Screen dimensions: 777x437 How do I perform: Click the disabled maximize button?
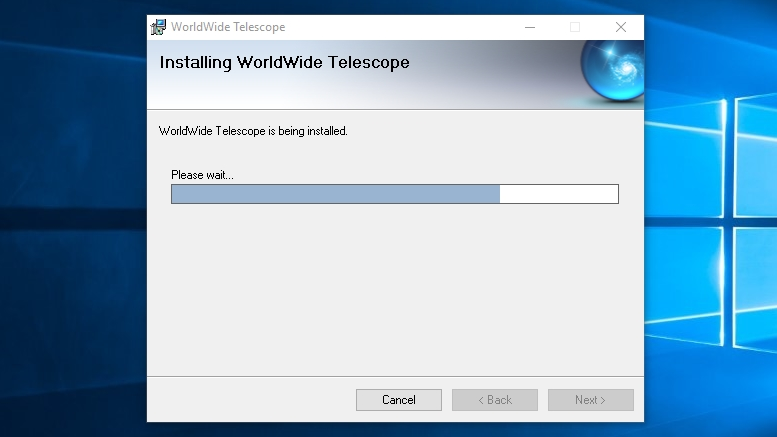[575, 27]
